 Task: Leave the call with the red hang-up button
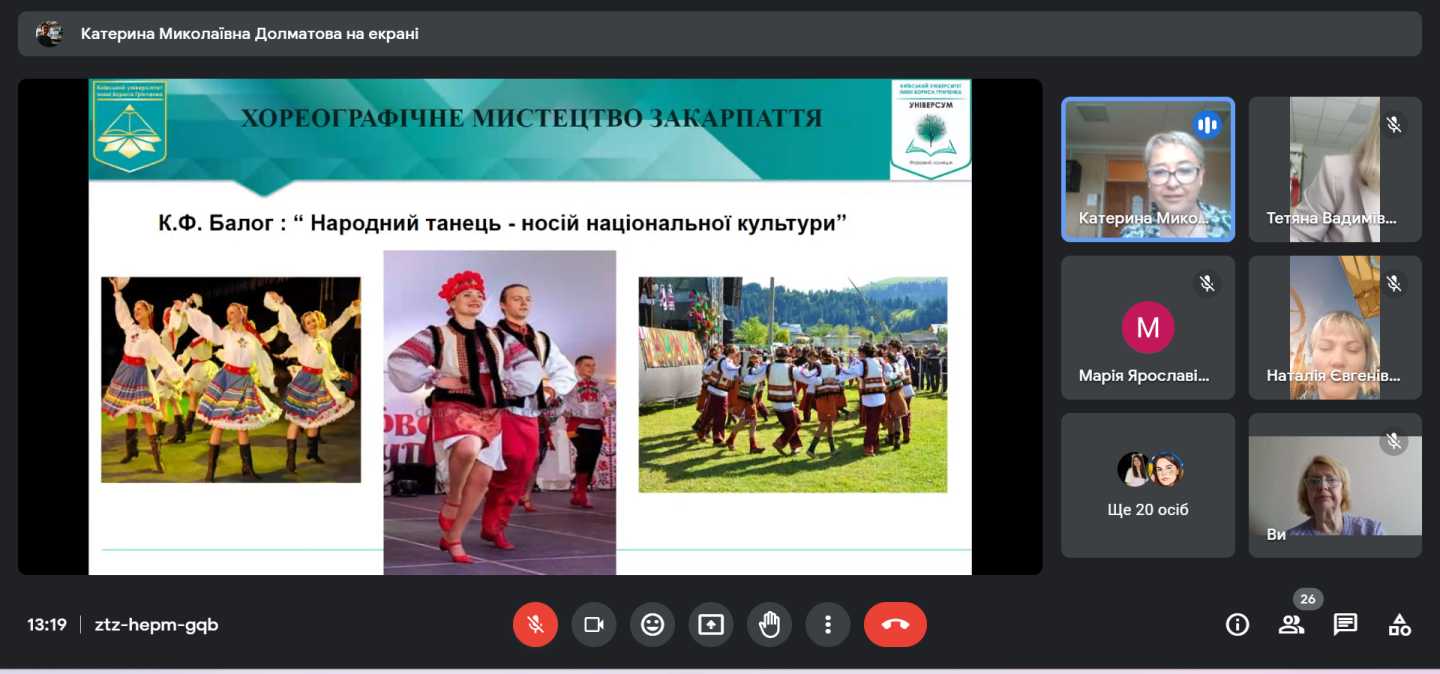(x=895, y=625)
